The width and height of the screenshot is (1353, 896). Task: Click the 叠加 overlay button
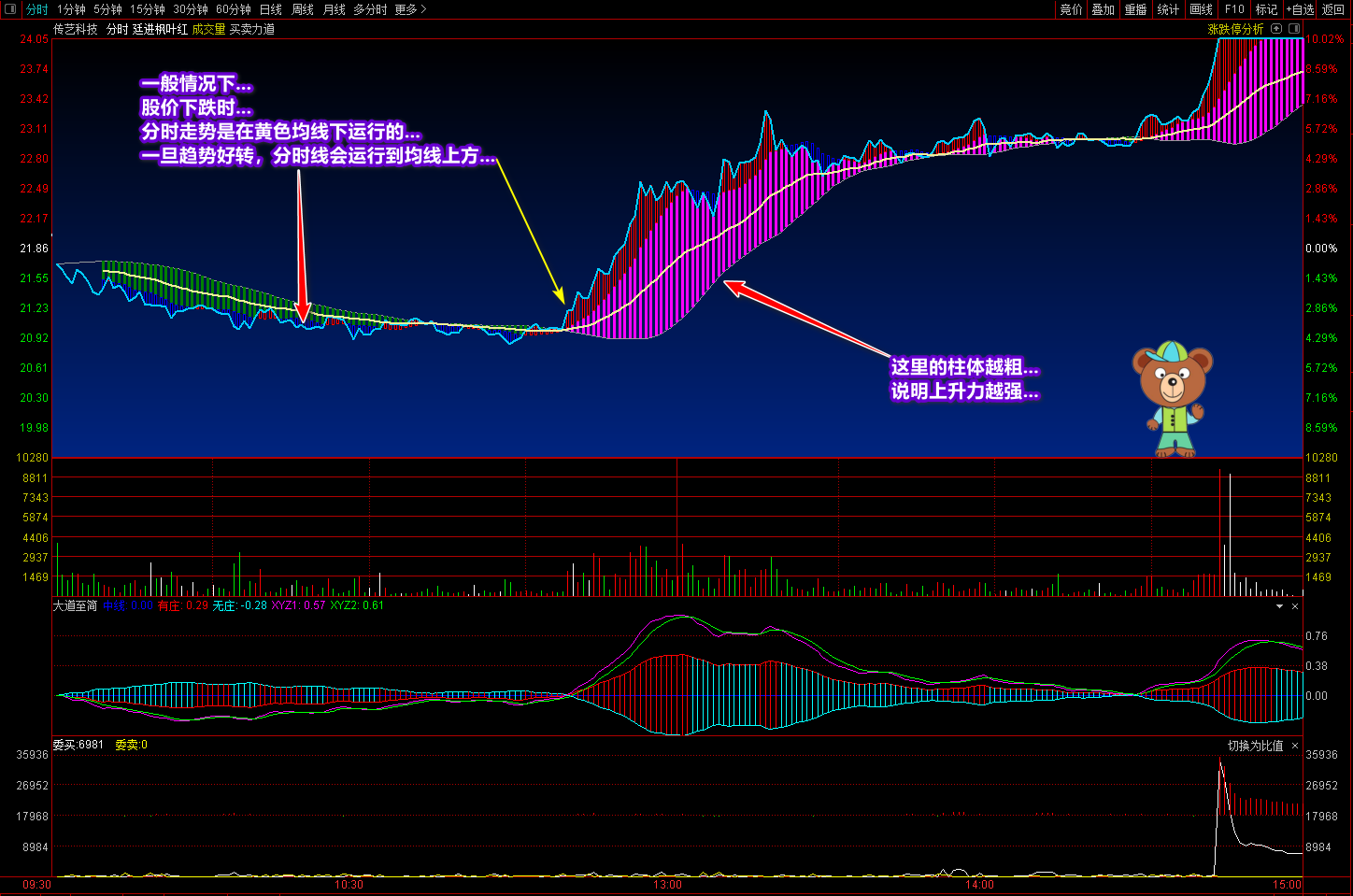coord(1103,9)
